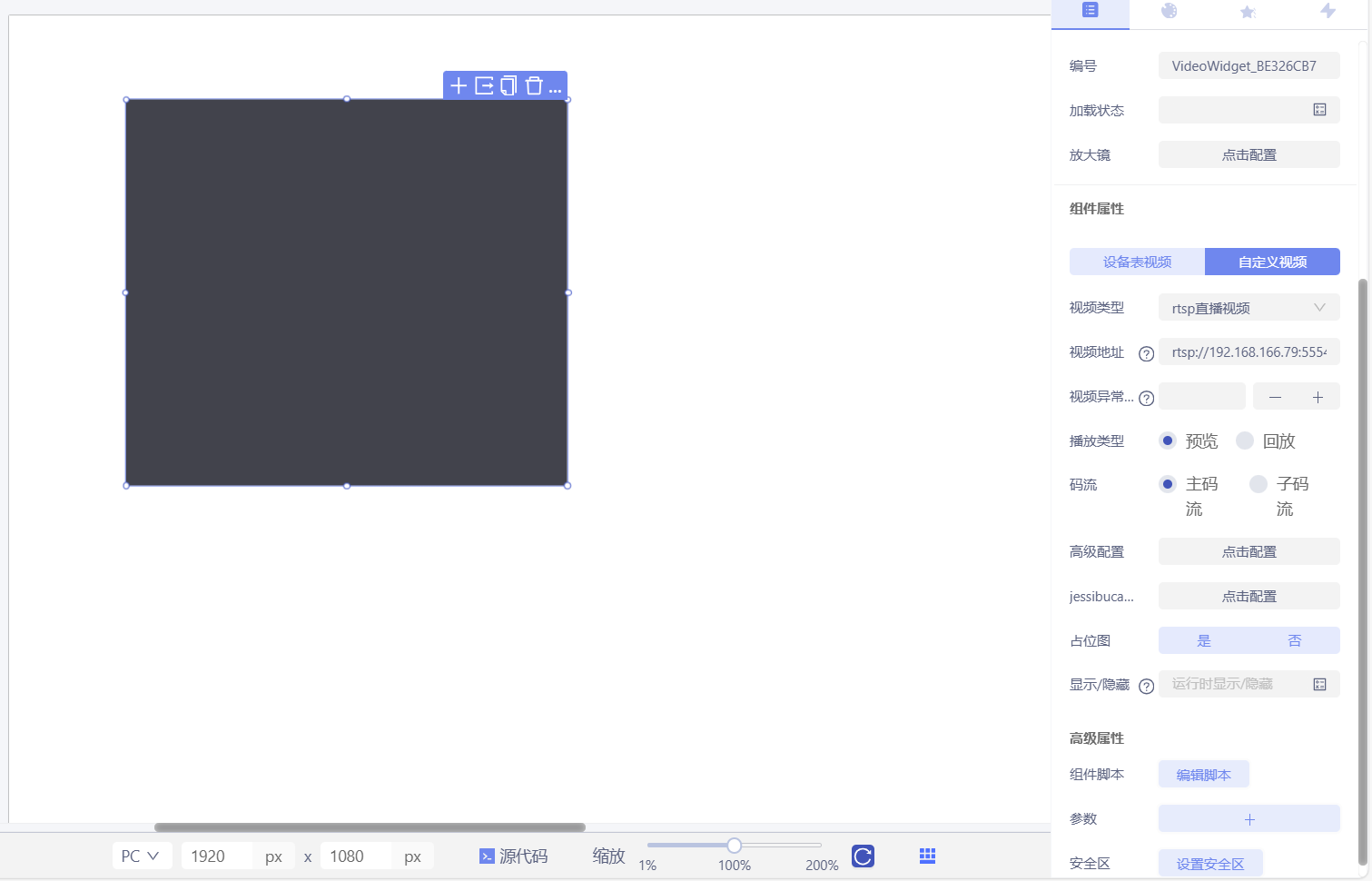1372x881 pixels.
Task: Show help for 显示/隐藏
Action: coord(1146,686)
